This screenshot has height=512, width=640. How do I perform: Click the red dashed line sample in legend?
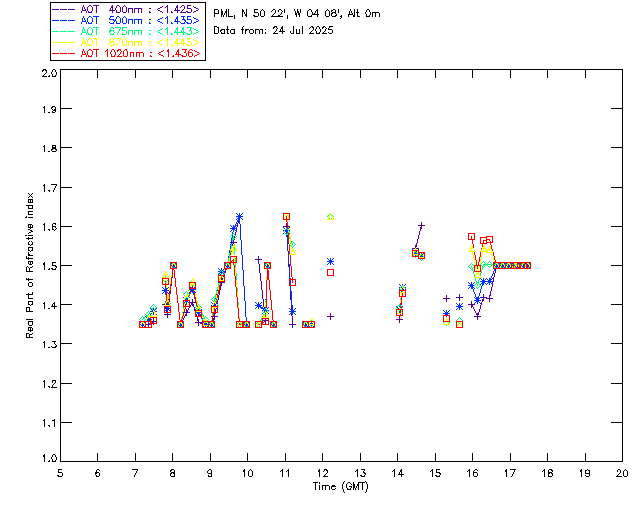pos(64,53)
